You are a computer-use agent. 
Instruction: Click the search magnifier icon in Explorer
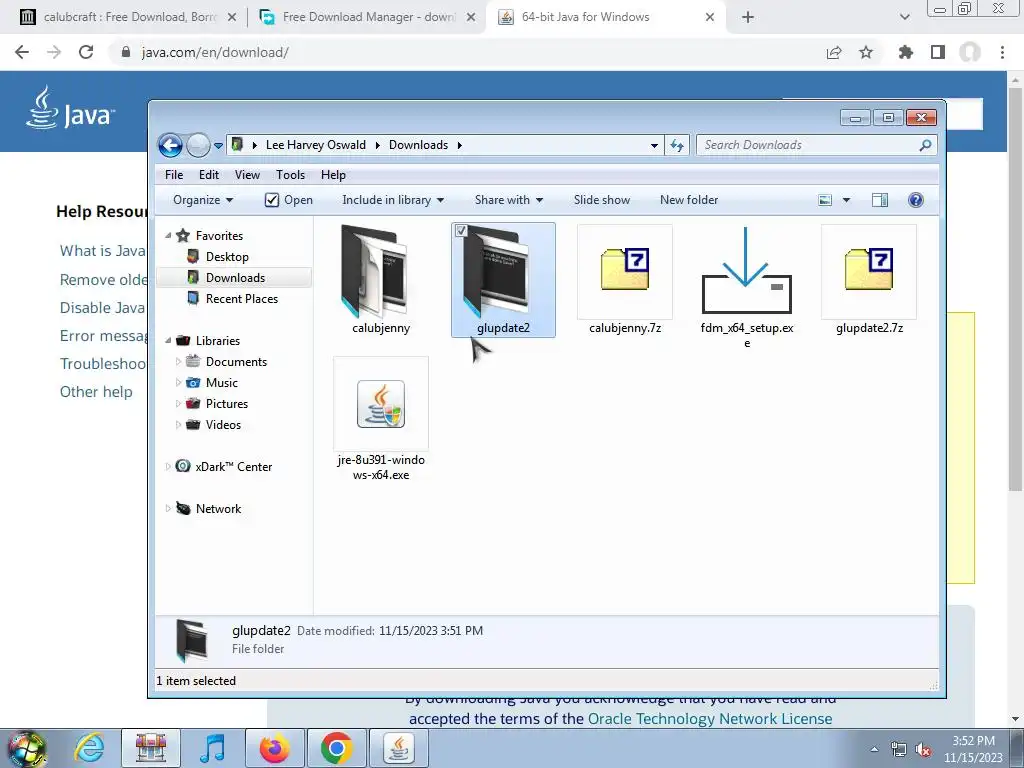click(x=925, y=145)
